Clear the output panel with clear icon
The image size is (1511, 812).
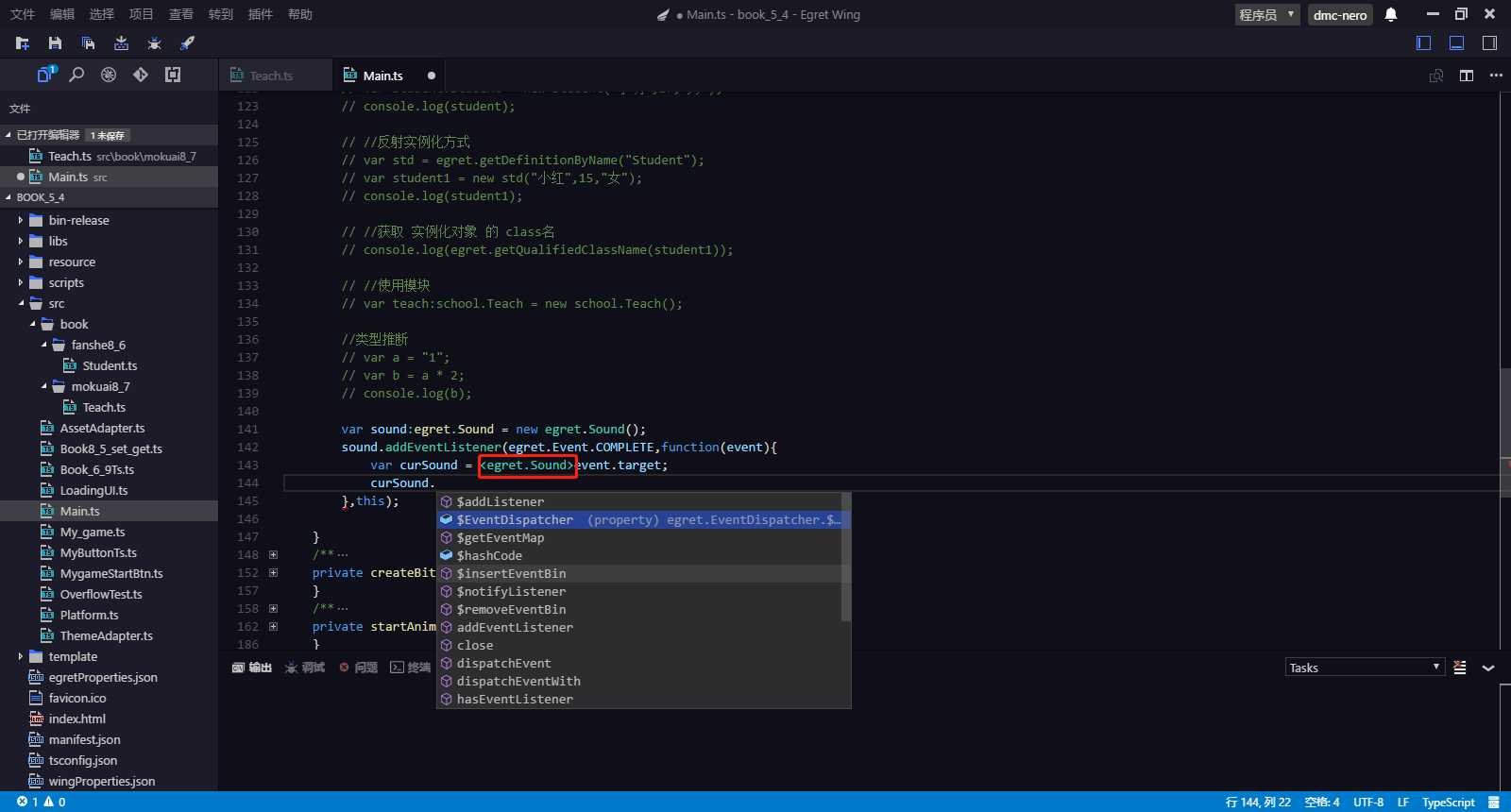click(1460, 668)
